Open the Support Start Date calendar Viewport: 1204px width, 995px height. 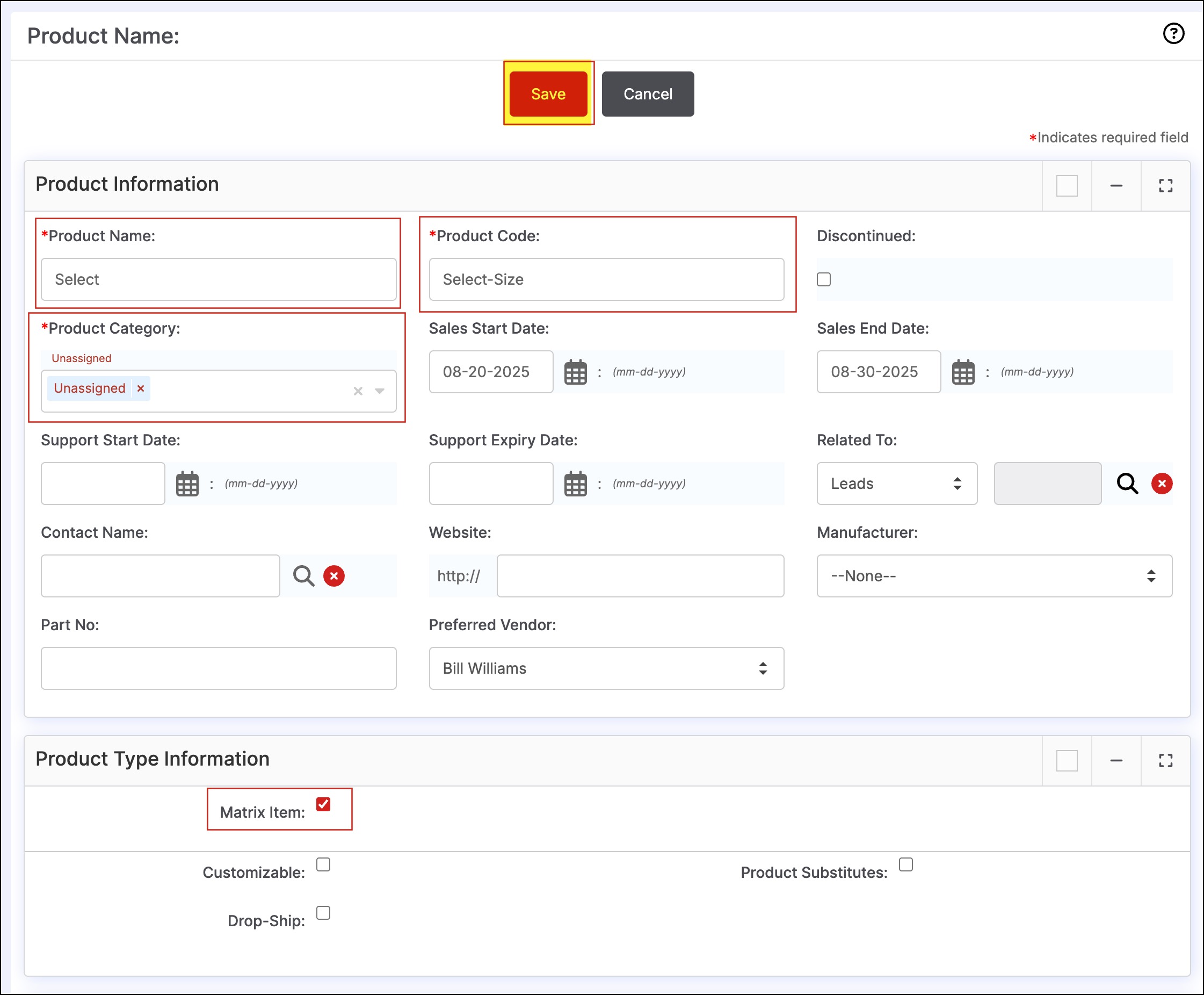click(187, 484)
